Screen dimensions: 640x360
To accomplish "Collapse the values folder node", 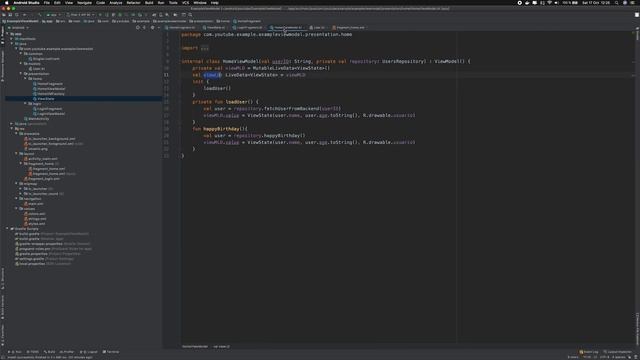I will pos(16,209).
